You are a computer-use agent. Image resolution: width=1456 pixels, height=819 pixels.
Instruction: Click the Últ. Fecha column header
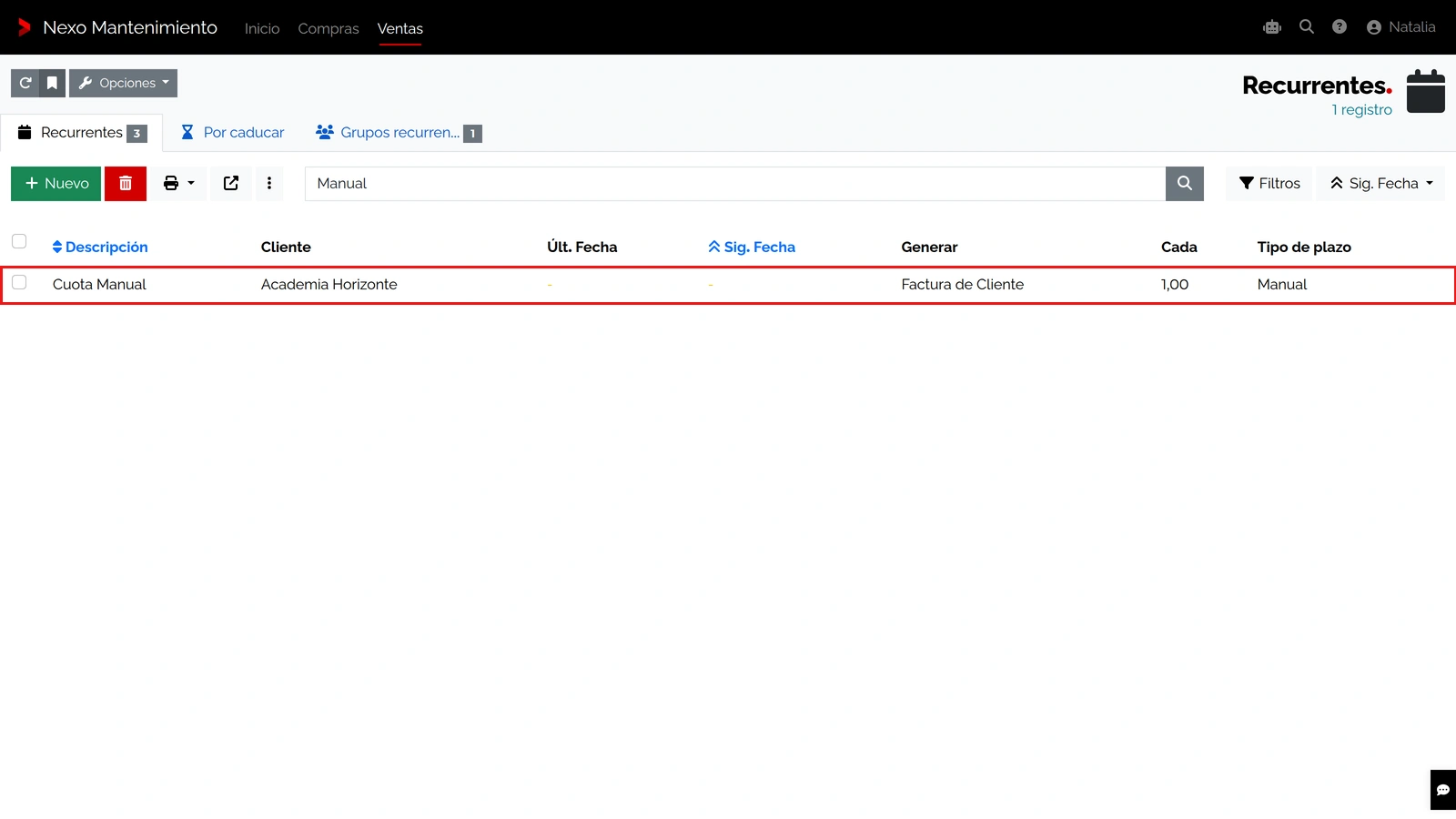[582, 248]
